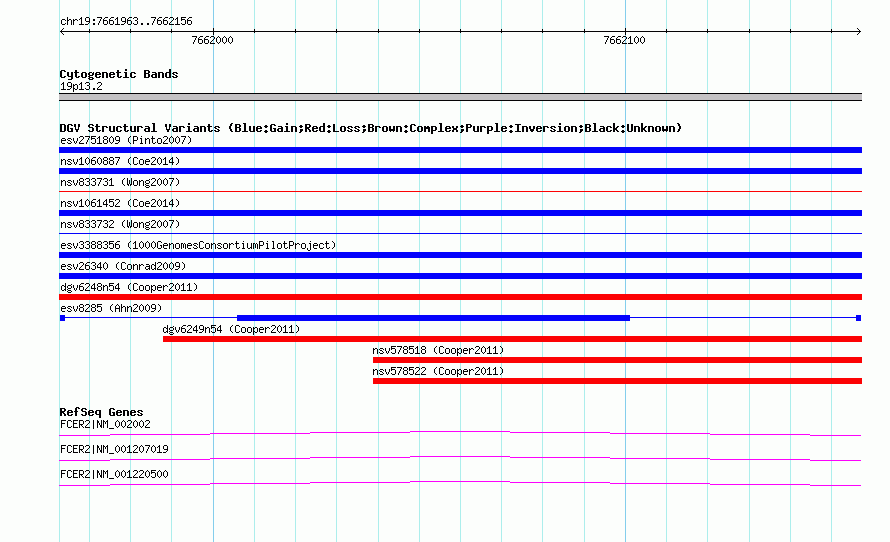This screenshot has height=542, width=890.
Task: Select the nsv1060887 (Coe2014) variant label
Action: click(120, 161)
